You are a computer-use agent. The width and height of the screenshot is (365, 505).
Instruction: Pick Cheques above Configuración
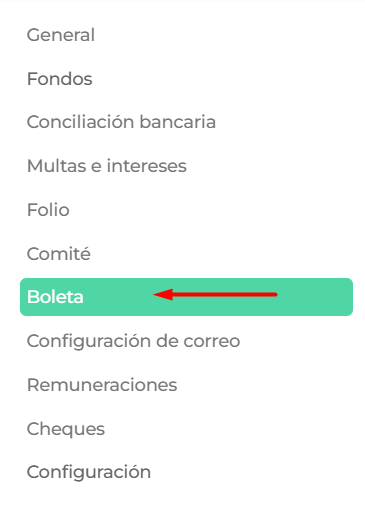66,429
